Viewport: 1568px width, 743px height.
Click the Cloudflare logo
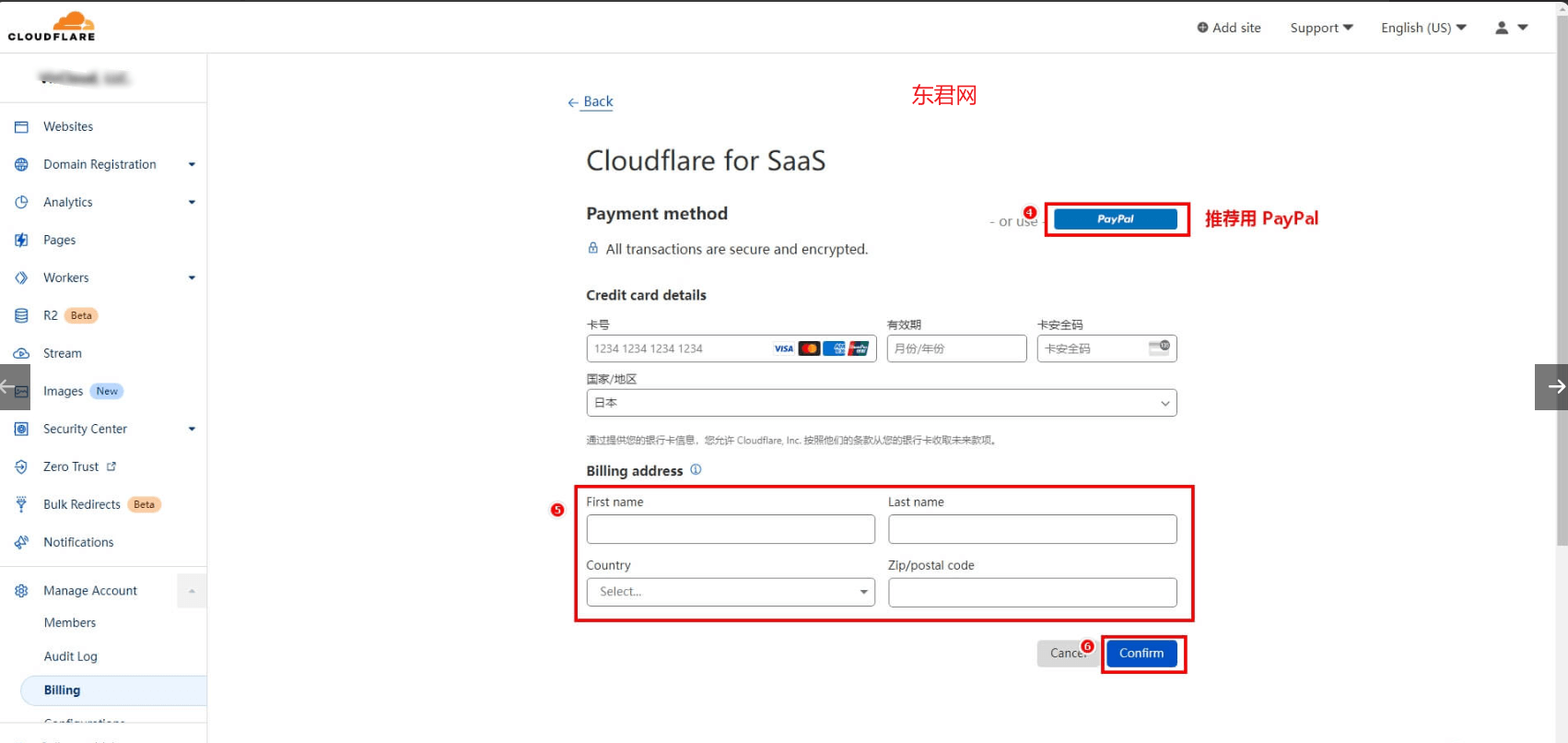[x=52, y=26]
